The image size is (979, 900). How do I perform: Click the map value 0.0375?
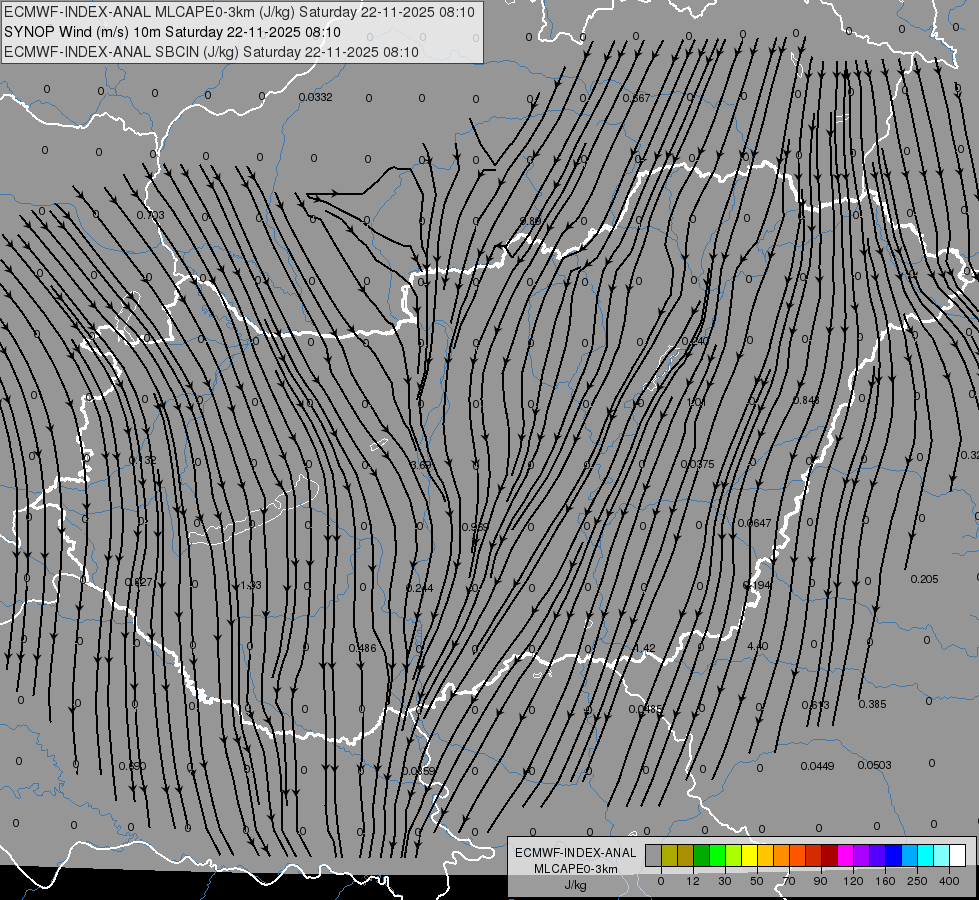tap(697, 464)
